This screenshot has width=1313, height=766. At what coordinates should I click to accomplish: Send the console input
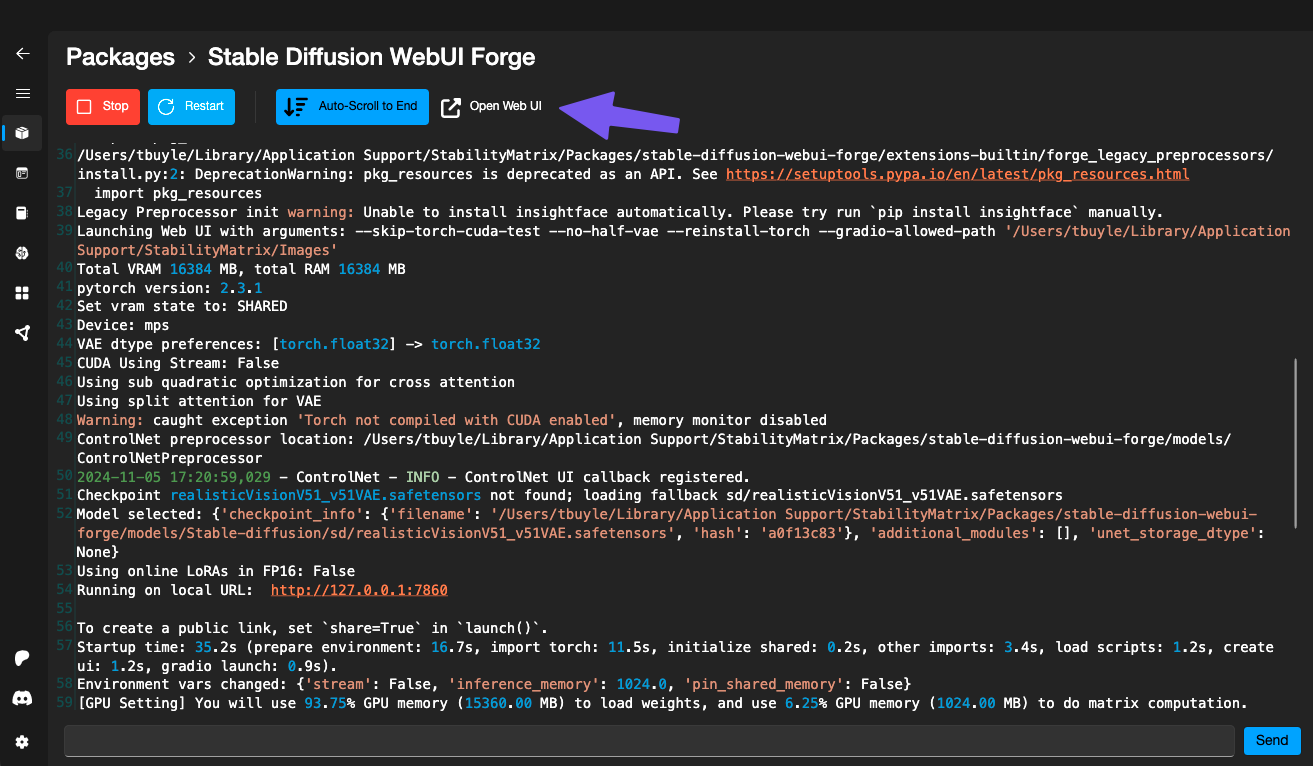[x=1272, y=741]
